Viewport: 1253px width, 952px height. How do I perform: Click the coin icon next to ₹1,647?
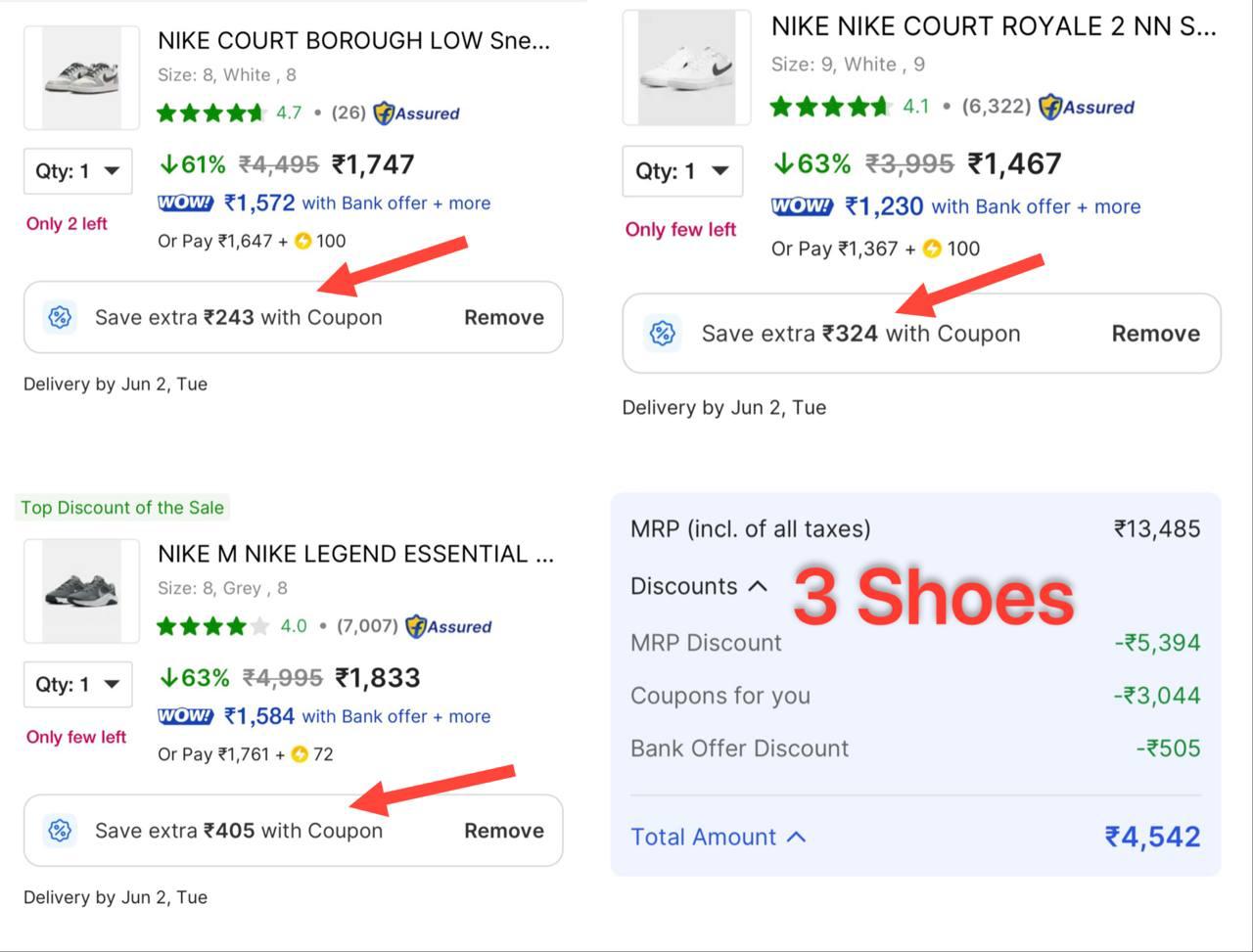[302, 241]
